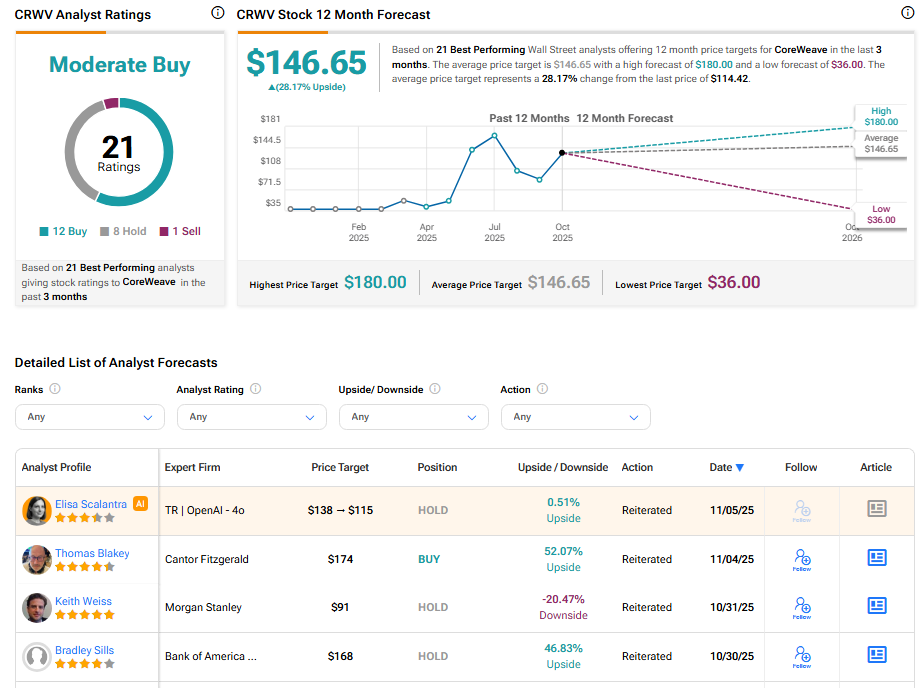Image resolution: width=922 pixels, height=688 pixels.
Task: Click Keith Weiss profile photo
Action: pos(37,608)
